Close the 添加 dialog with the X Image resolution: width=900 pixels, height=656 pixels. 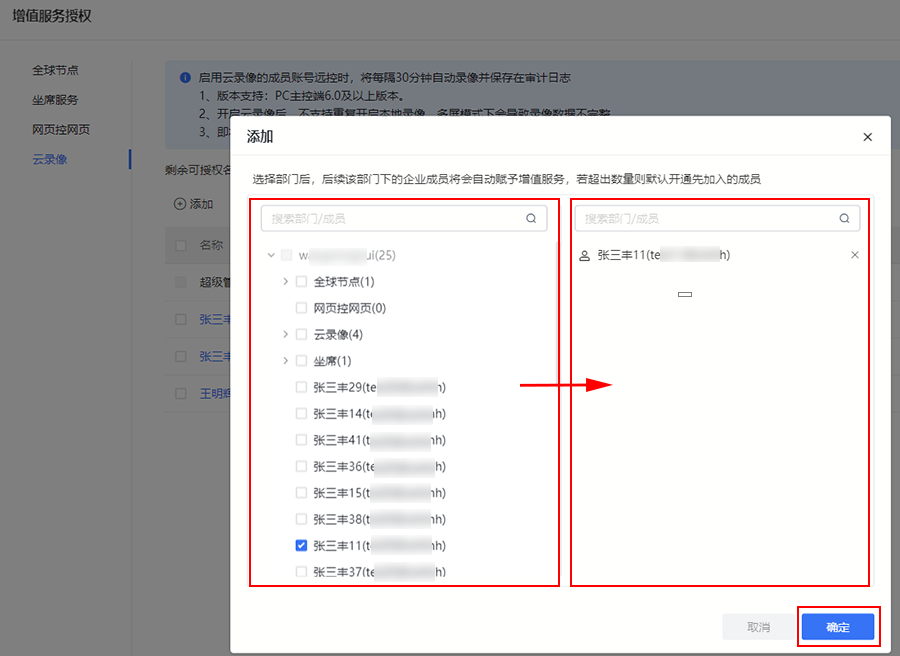867,137
